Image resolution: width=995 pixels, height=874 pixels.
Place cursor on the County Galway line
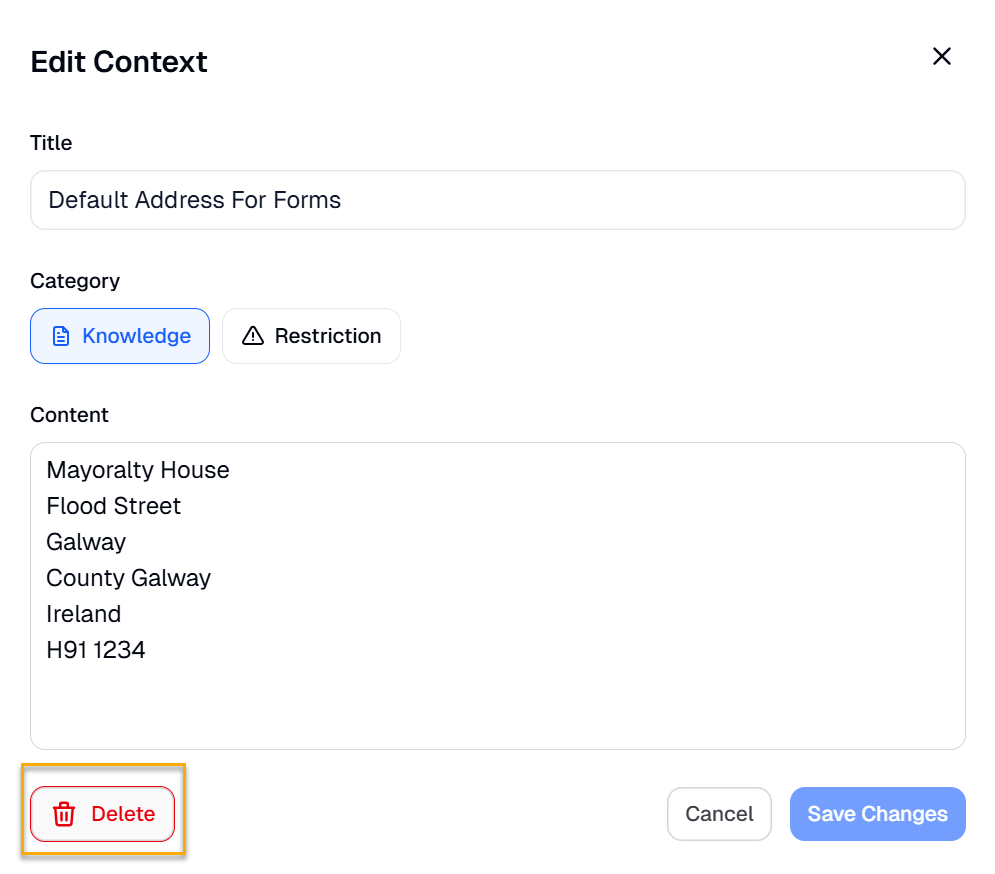(x=129, y=578)
